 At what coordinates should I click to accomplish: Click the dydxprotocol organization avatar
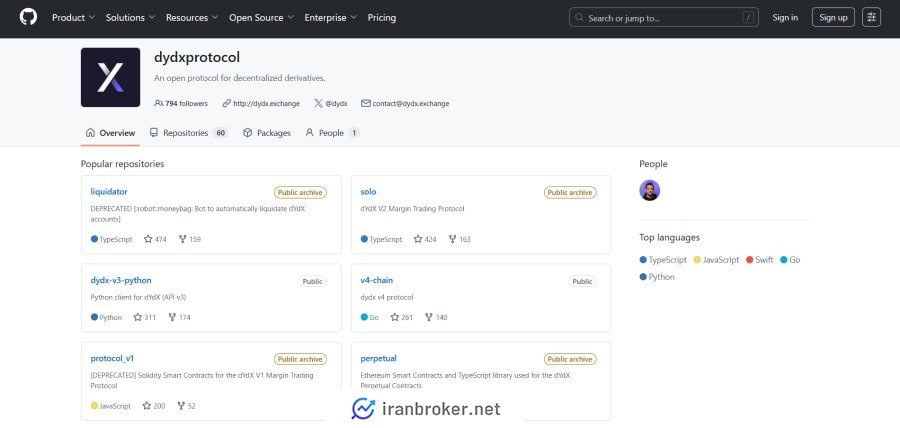point(110,77)
